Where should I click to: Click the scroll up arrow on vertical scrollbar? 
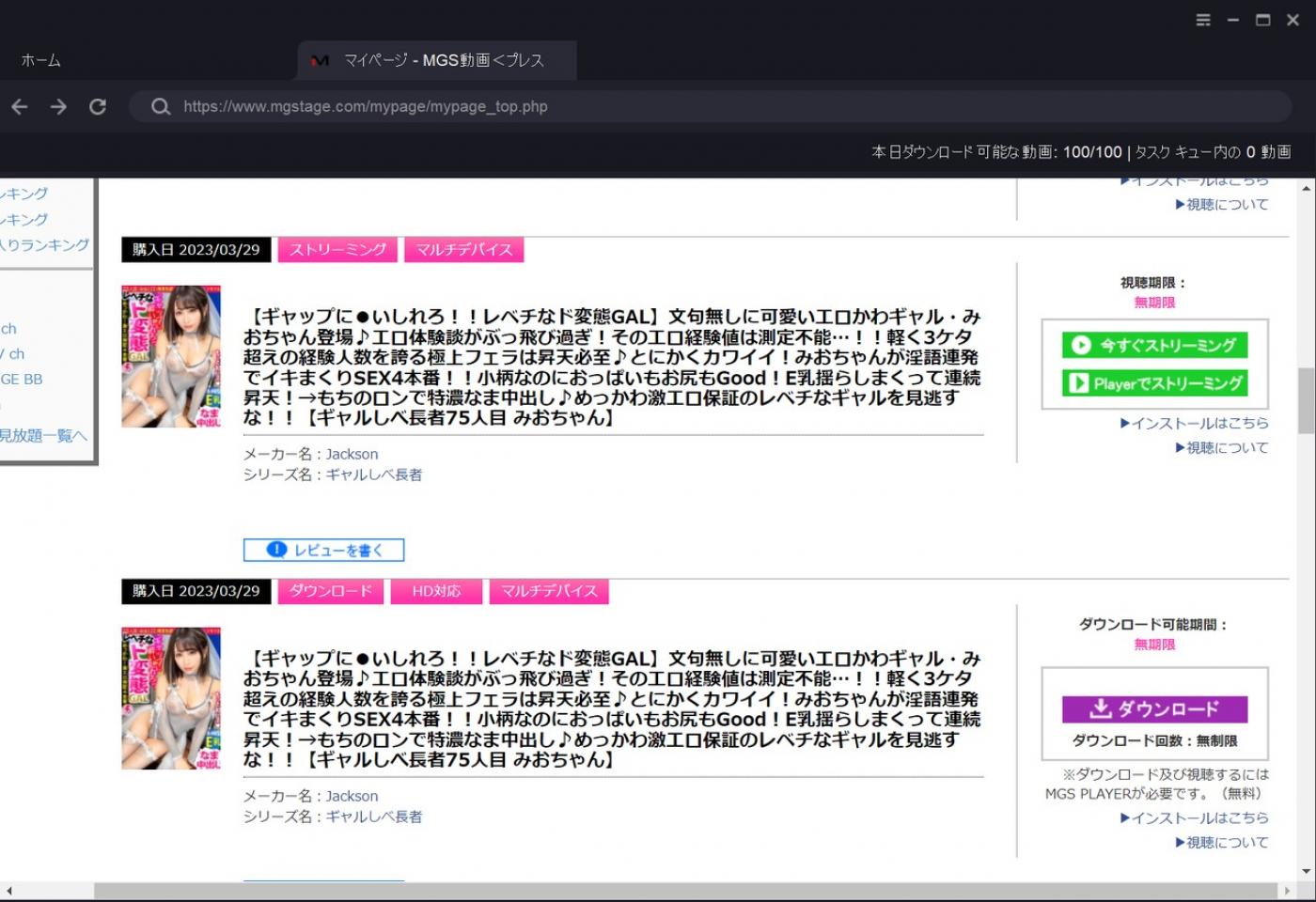pyautogui.click(x=1306, y=189)
